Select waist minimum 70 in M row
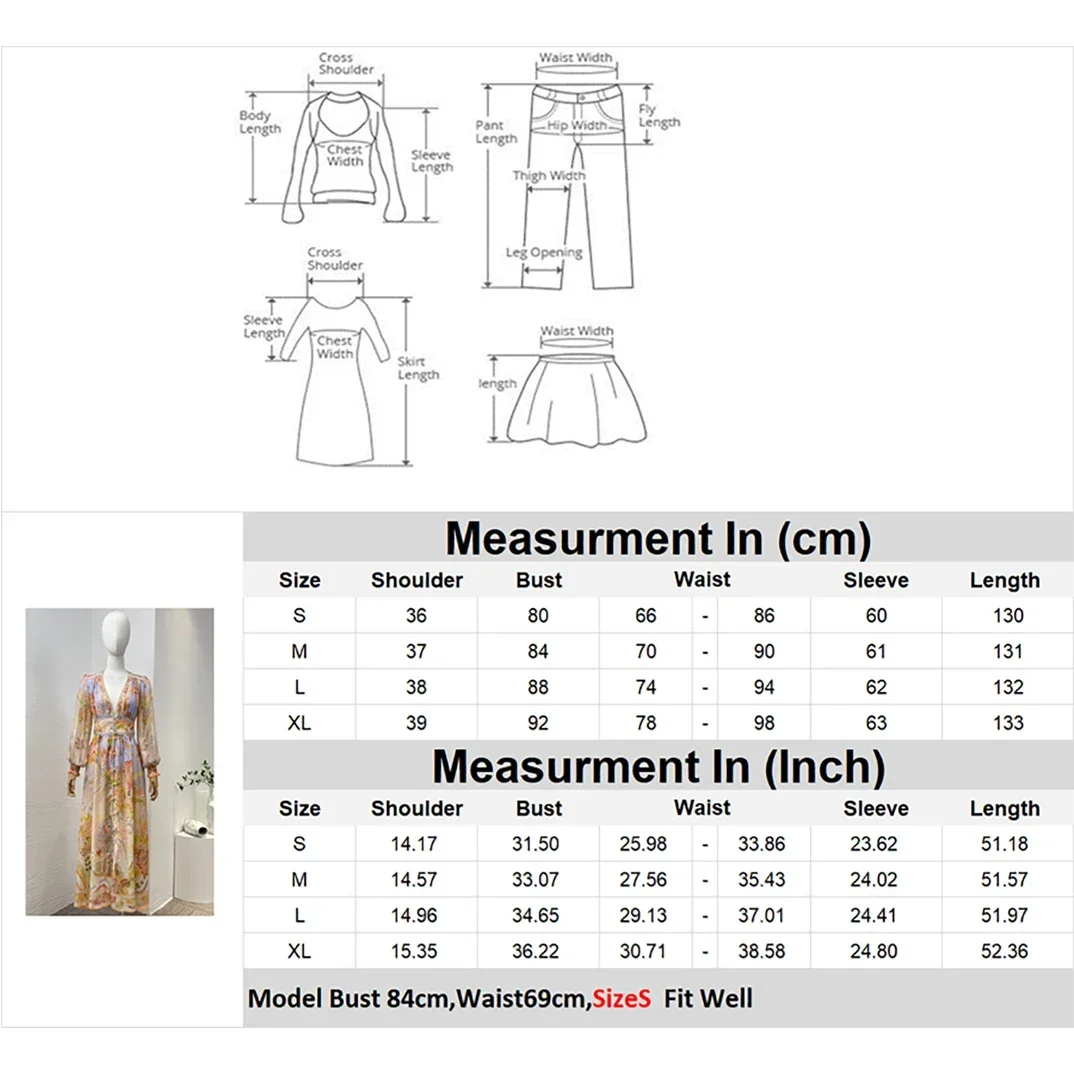This screenshot has height=1074, width=1074. click(x=646, y=651)
